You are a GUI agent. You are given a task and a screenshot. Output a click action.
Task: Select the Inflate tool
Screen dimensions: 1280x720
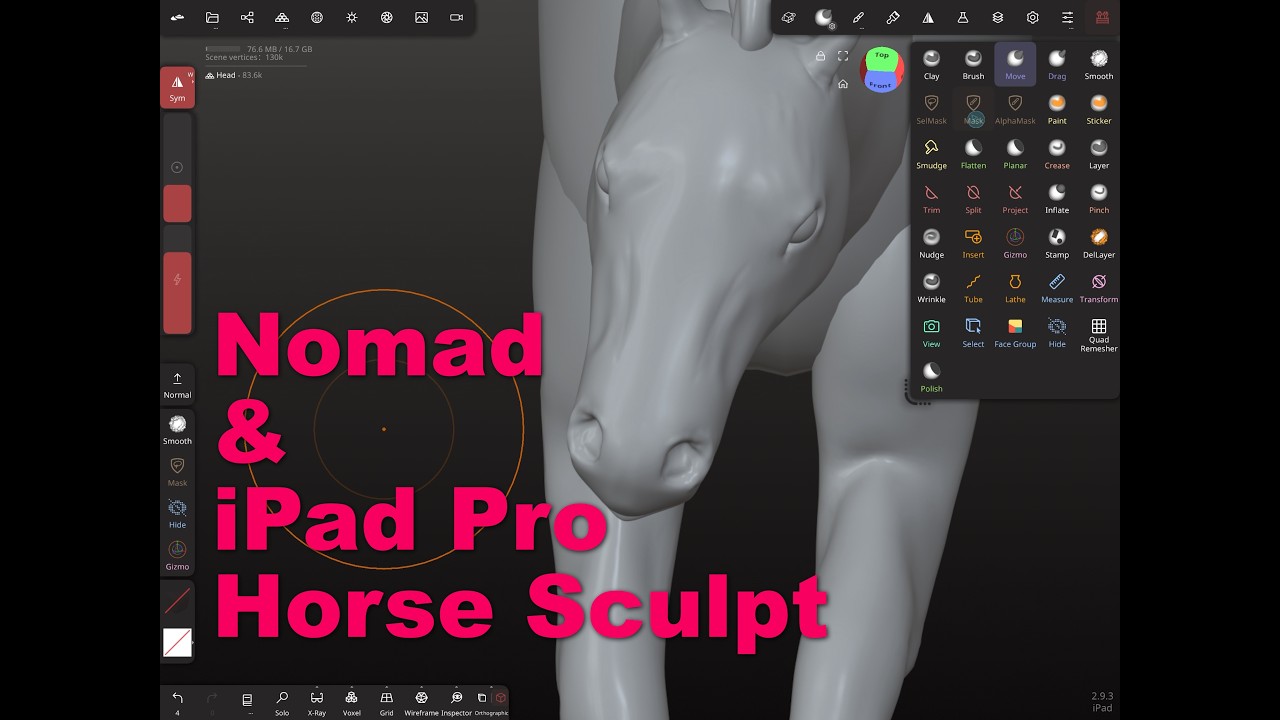1057,199
